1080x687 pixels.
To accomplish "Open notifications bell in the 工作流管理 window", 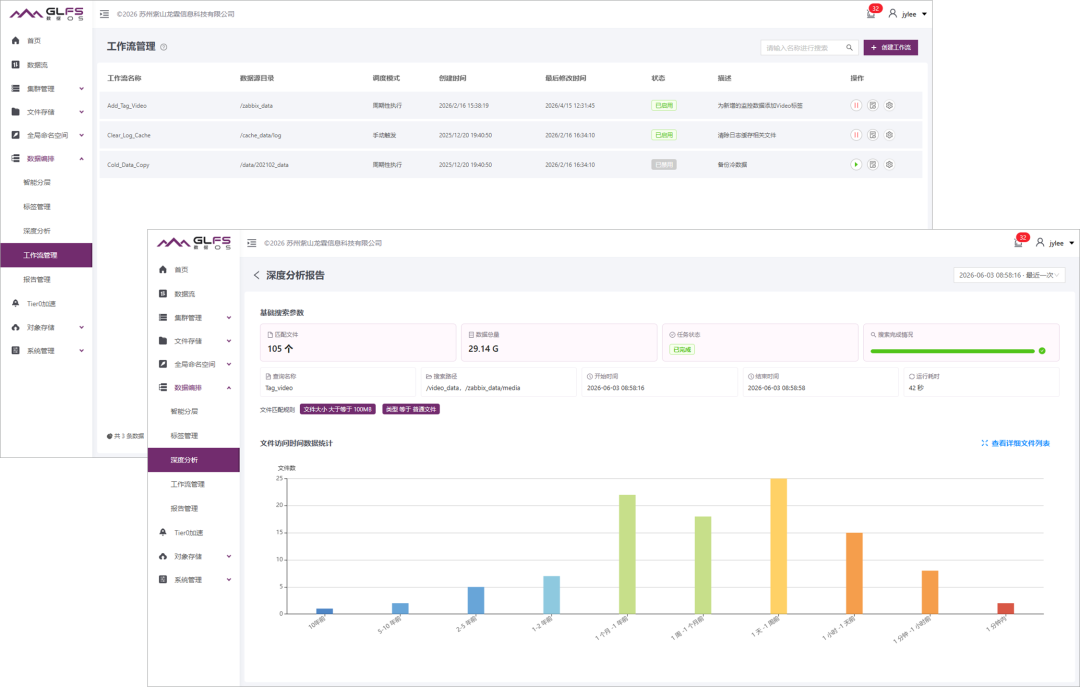I will point(871,14).
